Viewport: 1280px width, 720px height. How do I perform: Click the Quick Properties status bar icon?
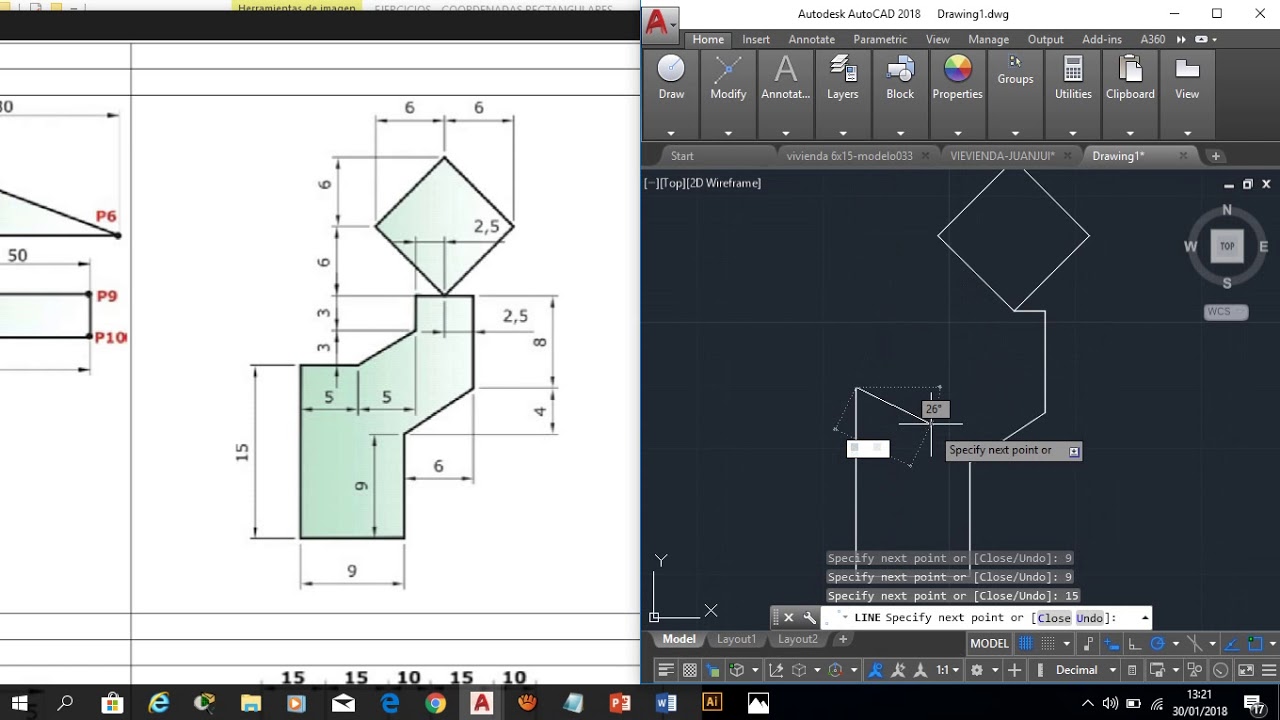1132,670
